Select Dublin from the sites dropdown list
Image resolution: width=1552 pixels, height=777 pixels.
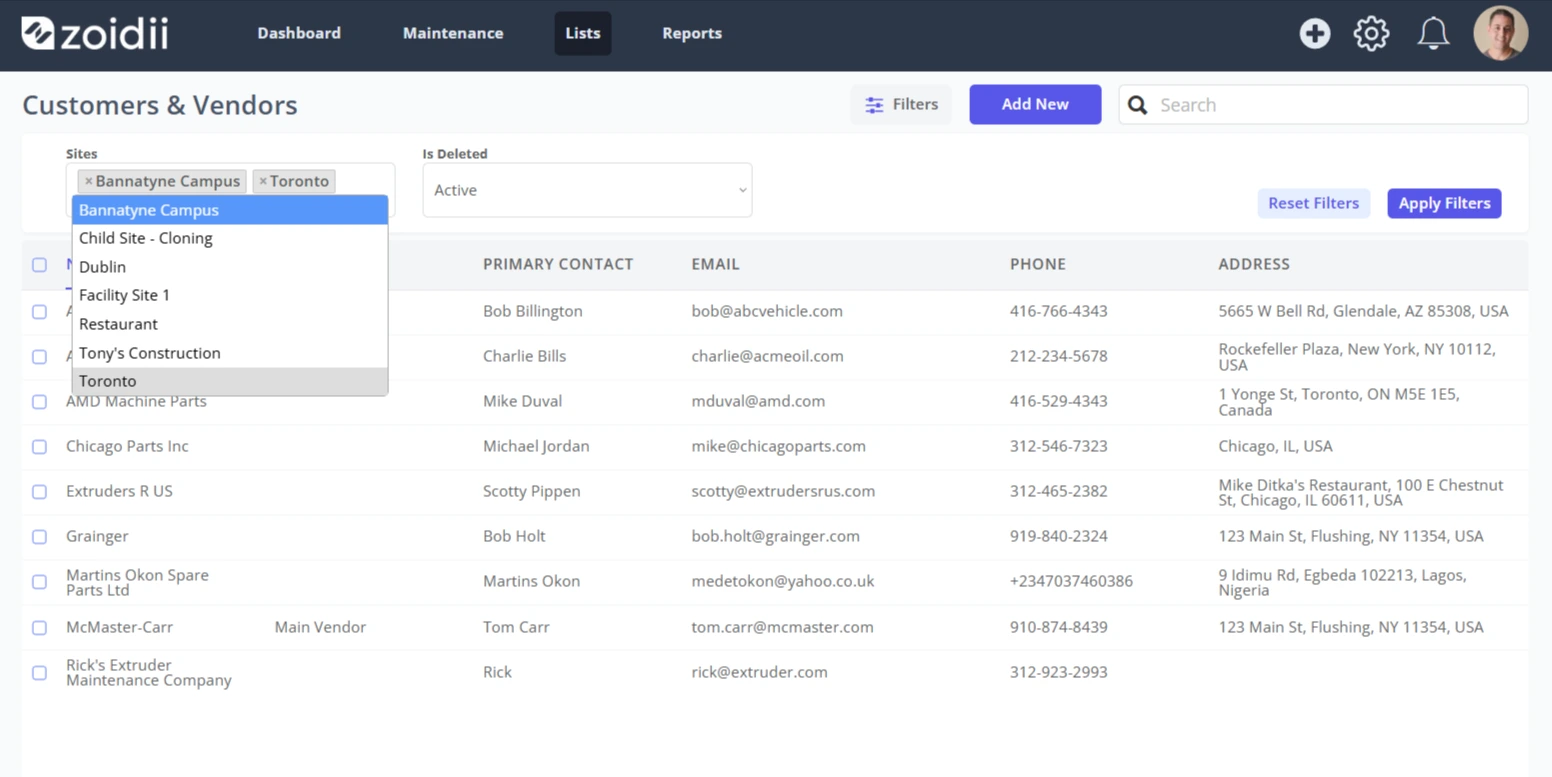(230, 267)
